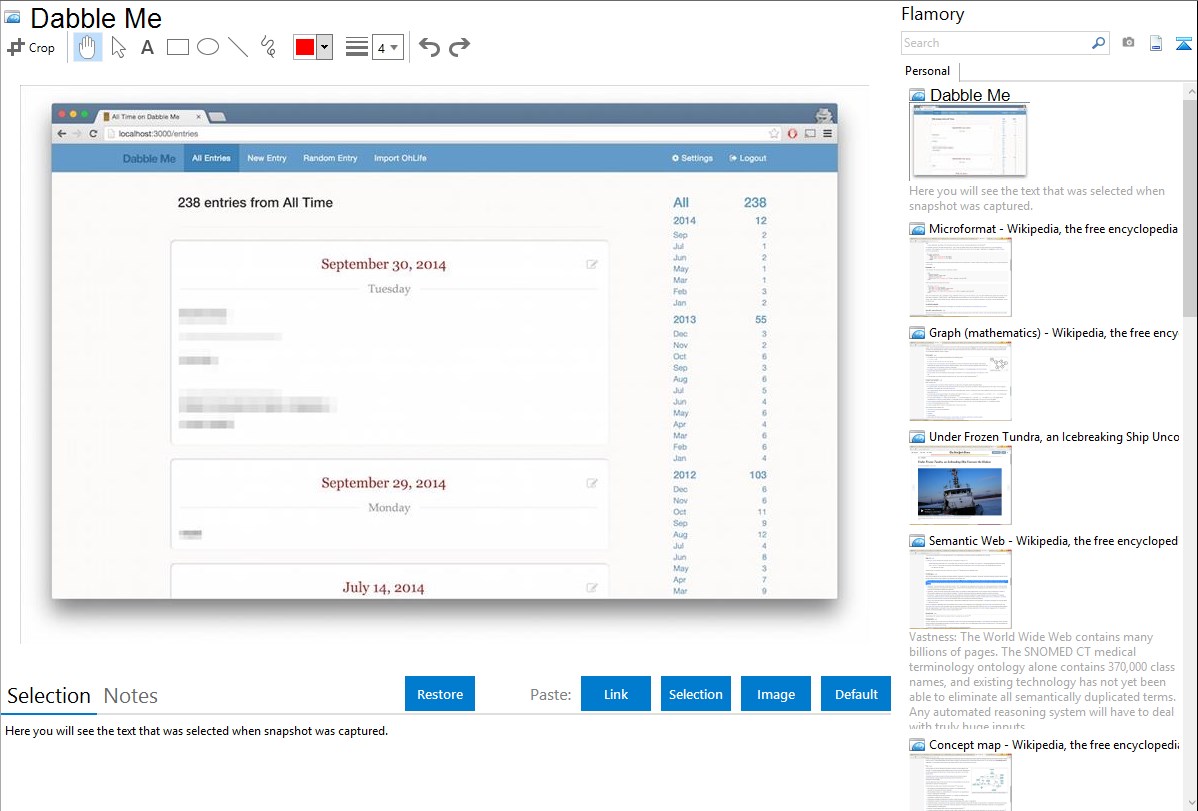
Task: Open the Microformat Wikipedia snapshot thumbnail
Action: coord(960,277)
